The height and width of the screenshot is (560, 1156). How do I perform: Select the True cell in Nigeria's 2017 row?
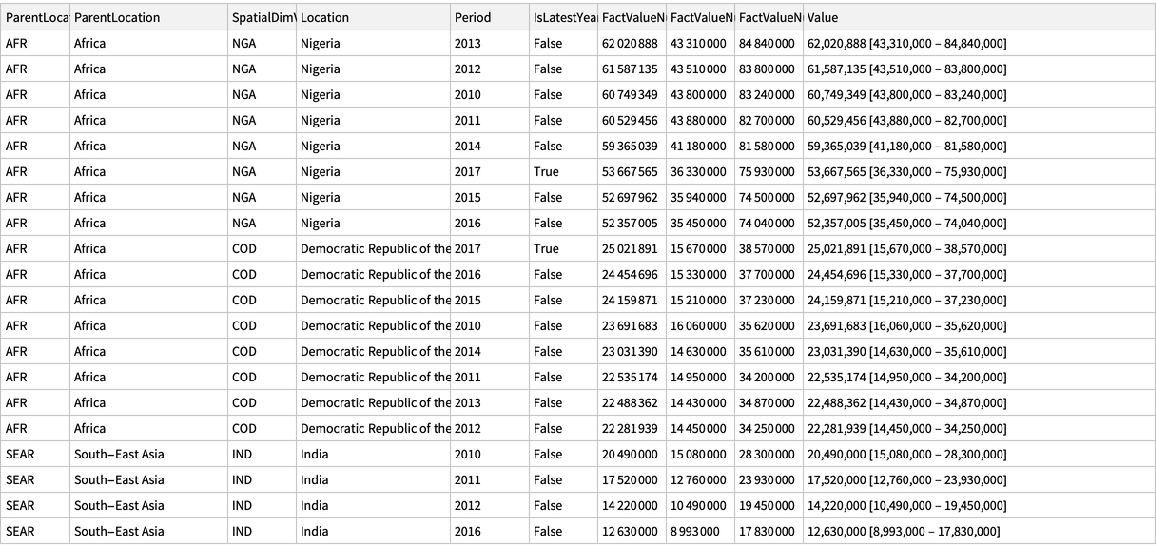click(547, 172)
